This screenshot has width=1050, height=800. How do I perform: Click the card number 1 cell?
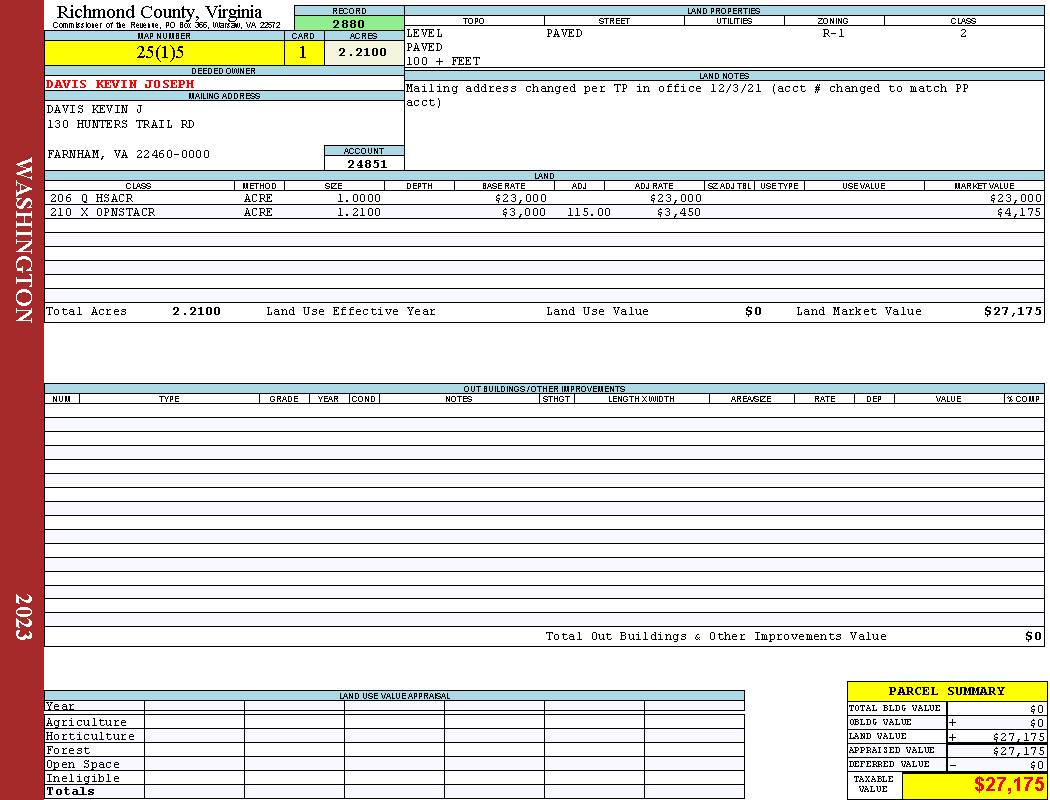(x=303, y=52)
